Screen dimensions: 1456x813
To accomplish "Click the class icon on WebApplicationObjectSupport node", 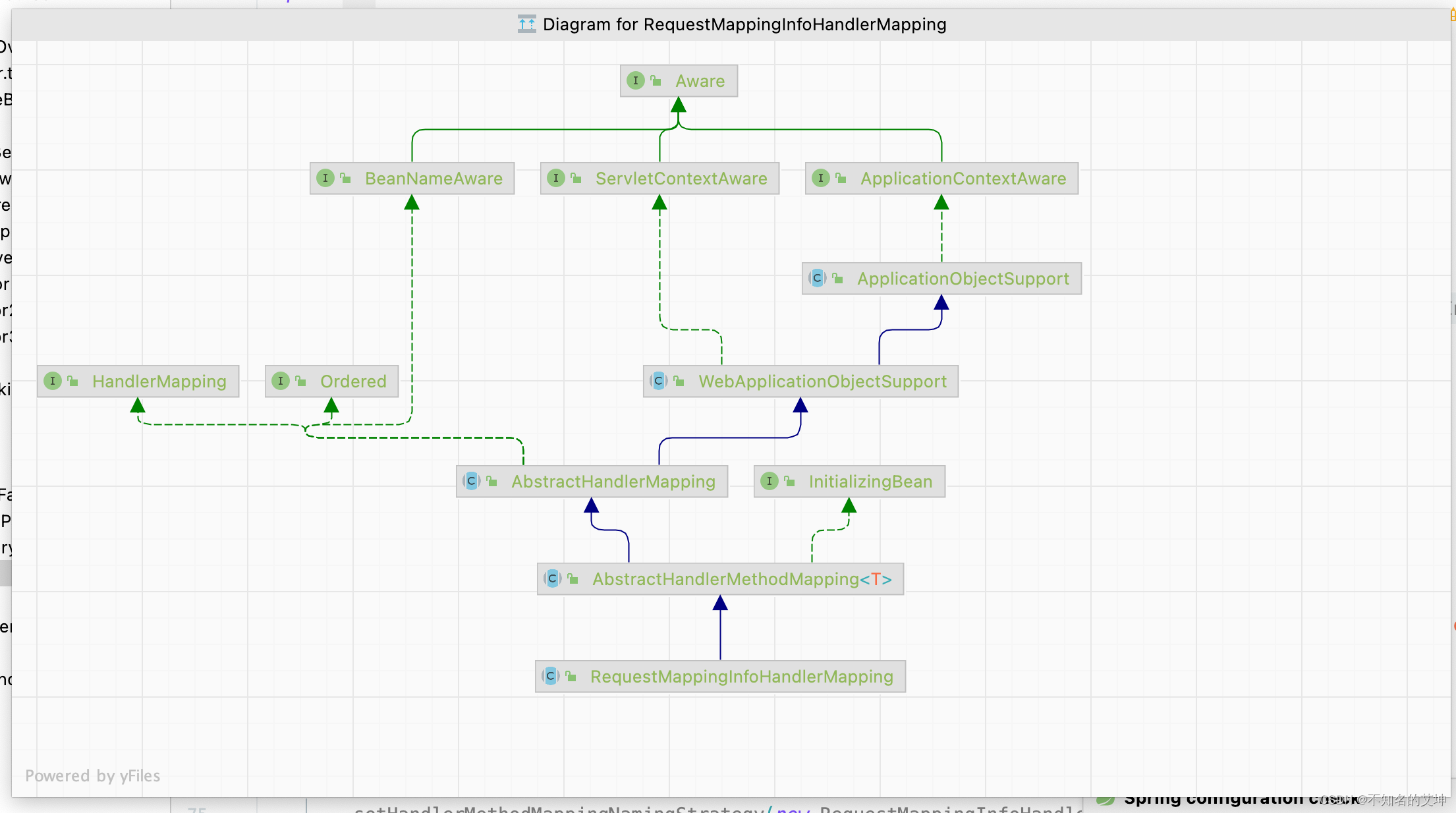I will point(658,381).
